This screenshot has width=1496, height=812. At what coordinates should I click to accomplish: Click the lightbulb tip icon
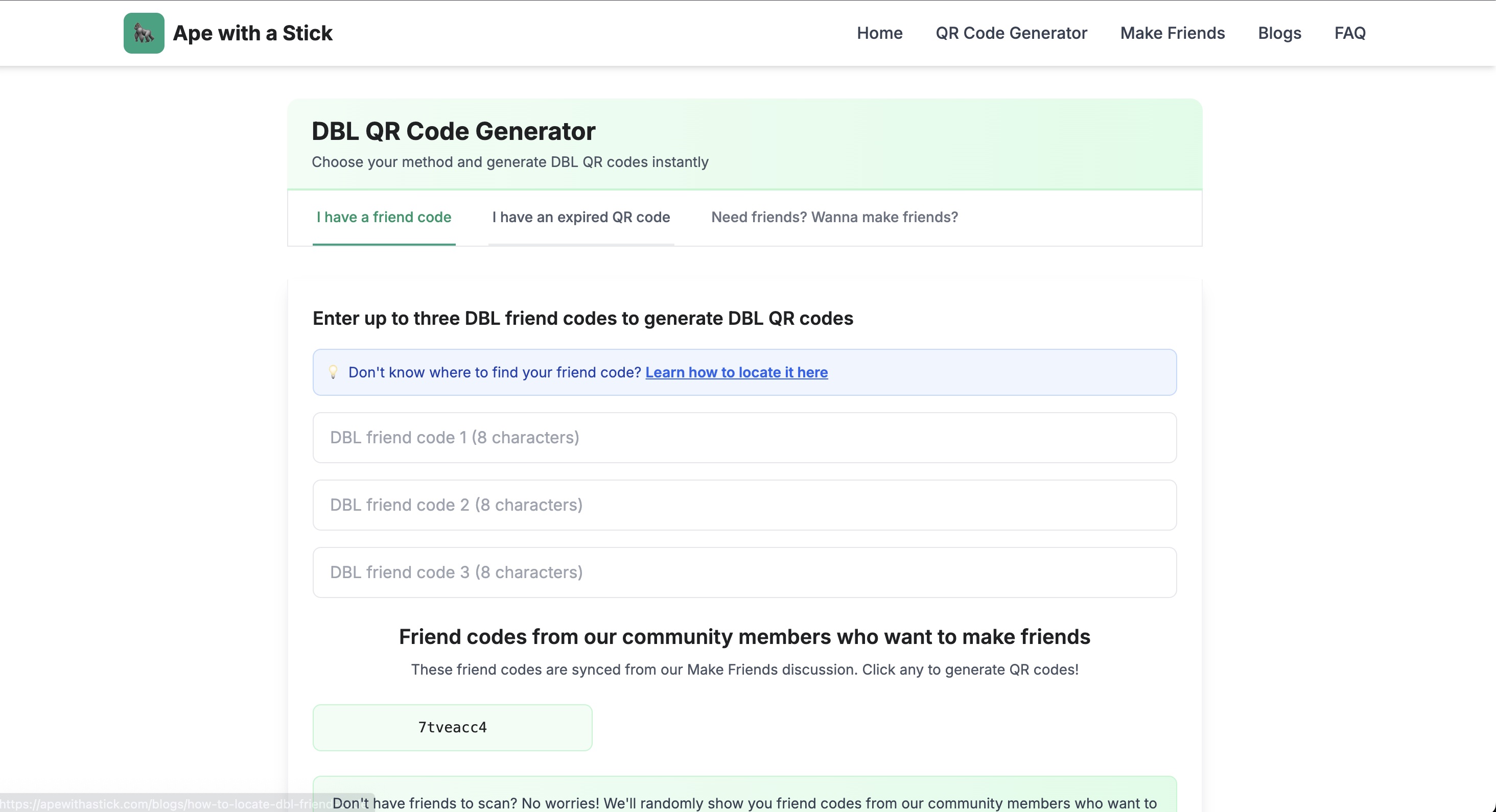[x=333, y=372]
